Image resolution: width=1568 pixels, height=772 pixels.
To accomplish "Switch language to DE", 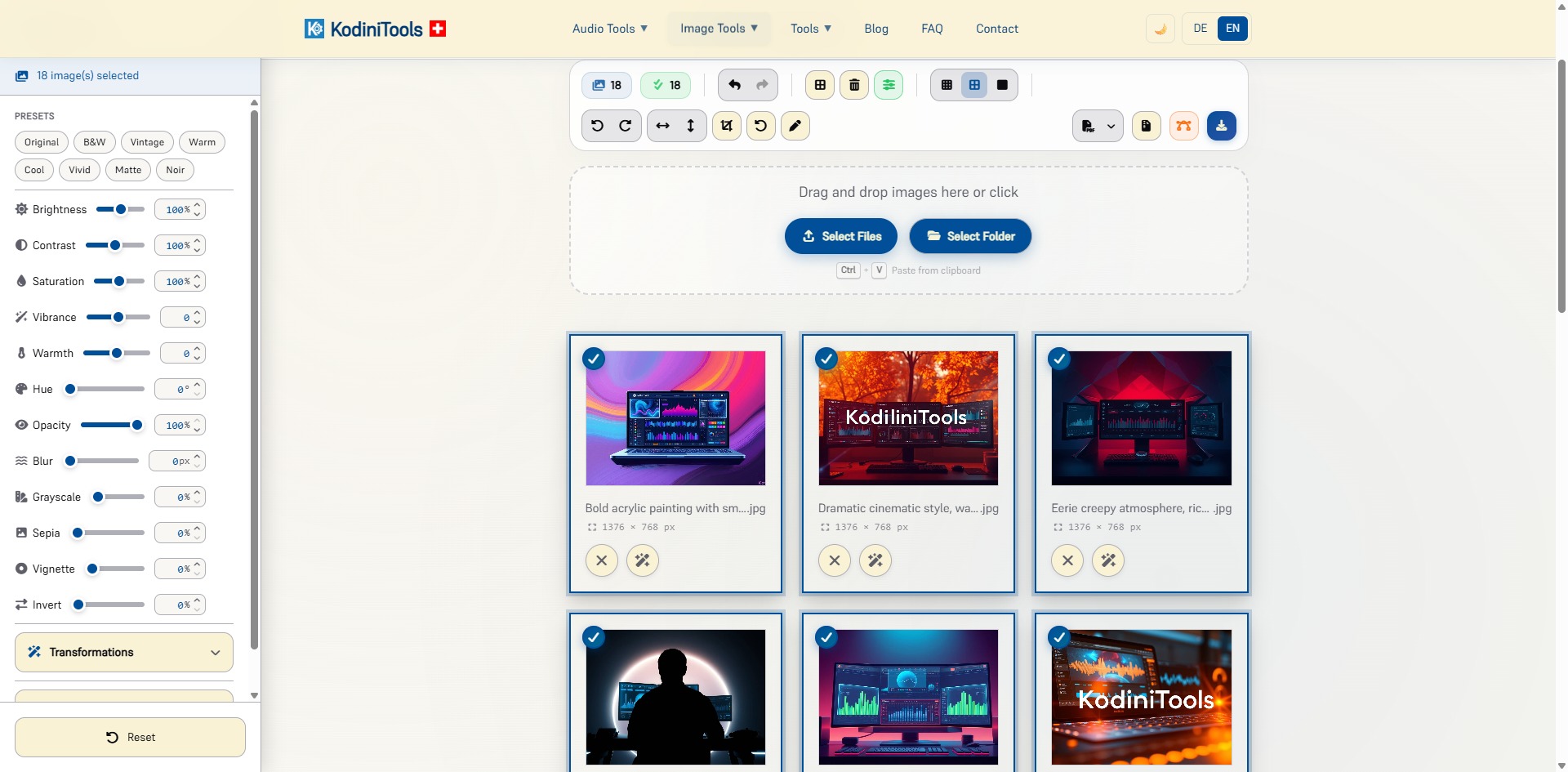I will pyautogui.click(x=1200, y=29).
